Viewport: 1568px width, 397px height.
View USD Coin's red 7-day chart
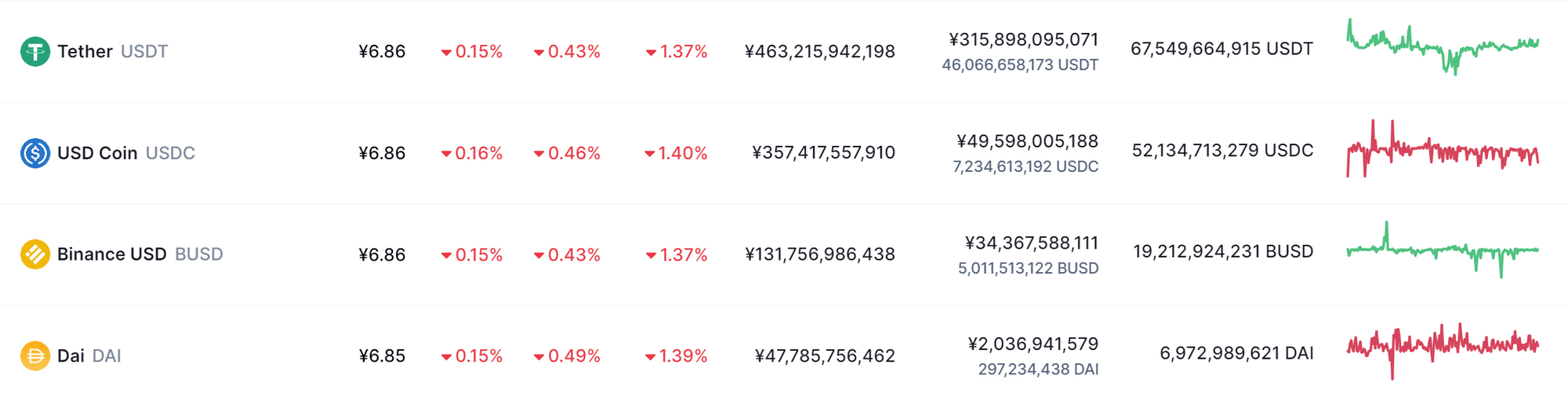coord(1443,149)
